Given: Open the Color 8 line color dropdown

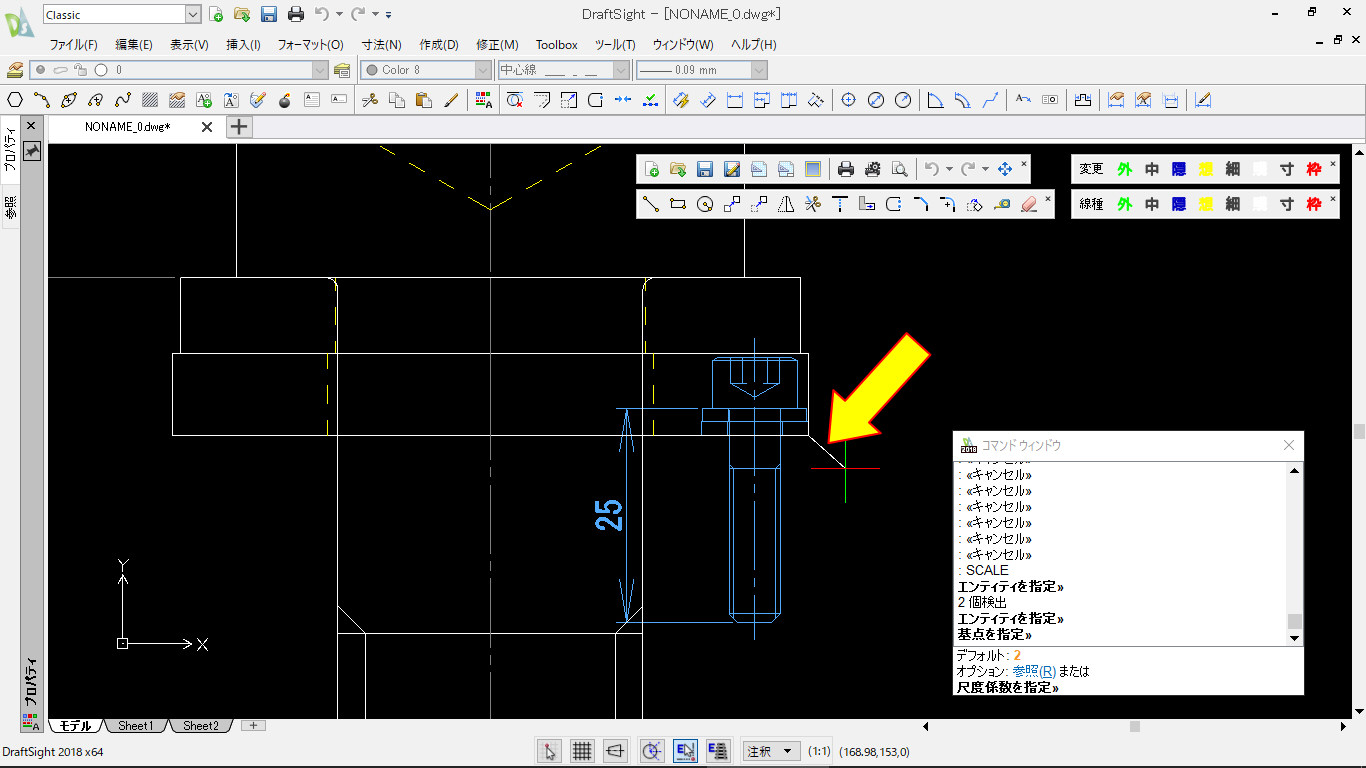Looking at the screenshot, I should [x=483, y=70].
